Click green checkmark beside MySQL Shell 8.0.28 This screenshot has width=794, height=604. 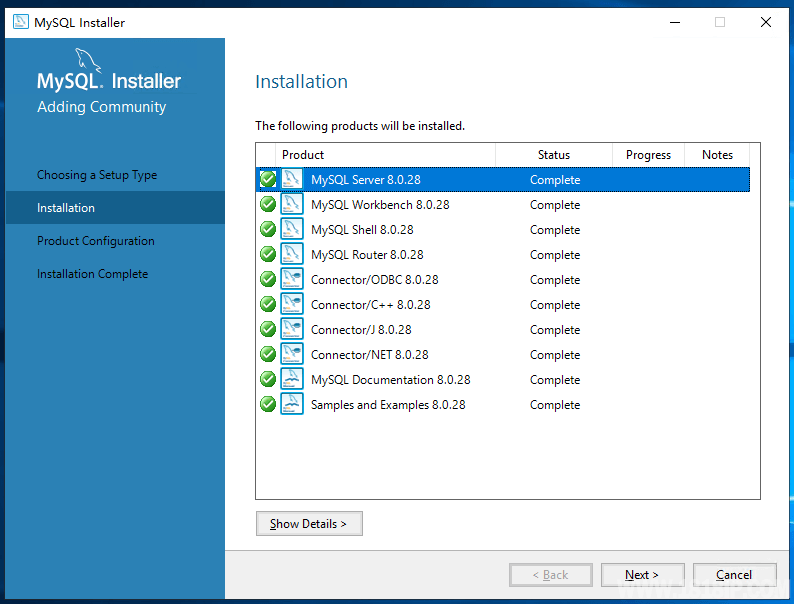pyautogui.click(x=268, y=229)
